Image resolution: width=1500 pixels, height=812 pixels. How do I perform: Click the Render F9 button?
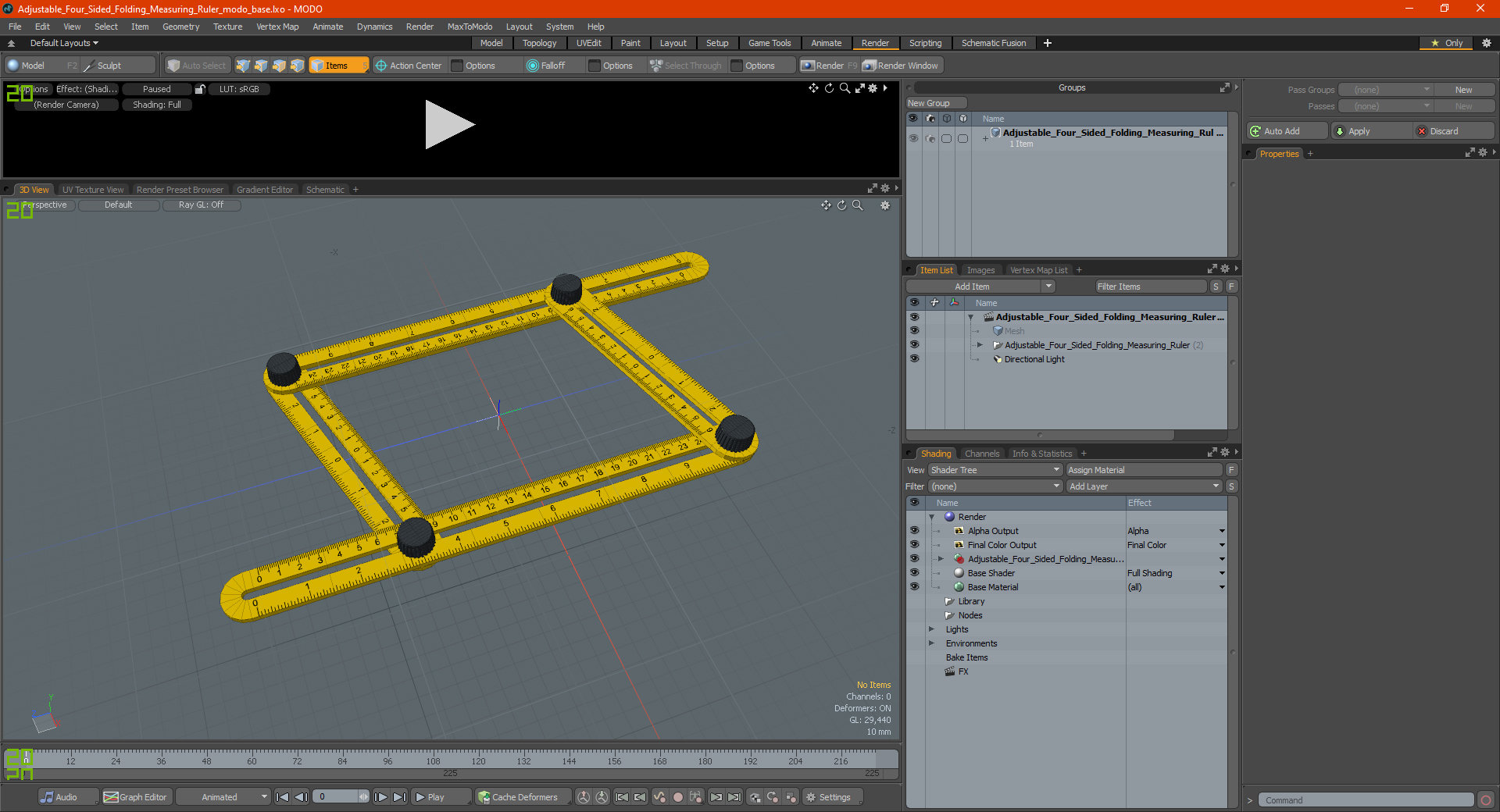click(x=829, y=66)
